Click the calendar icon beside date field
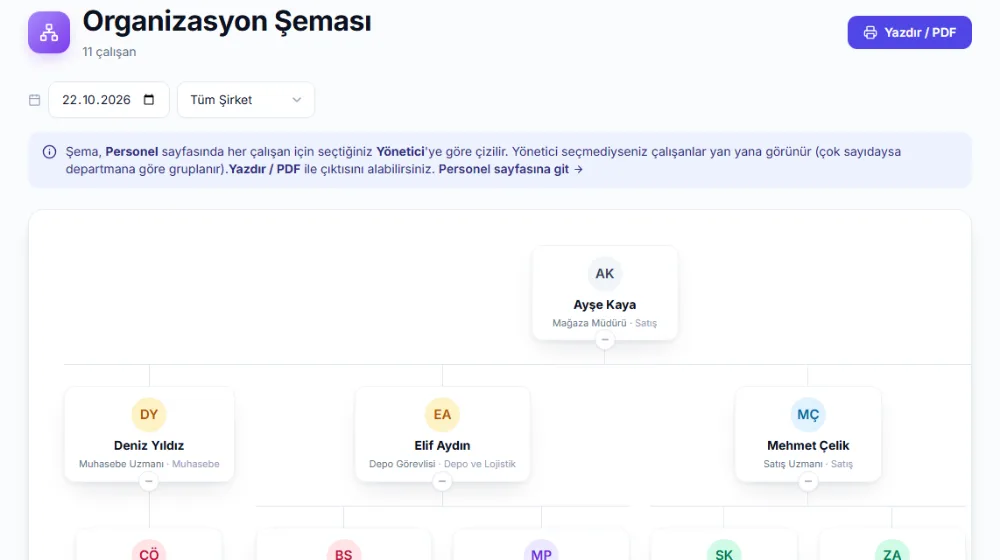The height and width of the screenshot is (560, 1000). point(35,100)
